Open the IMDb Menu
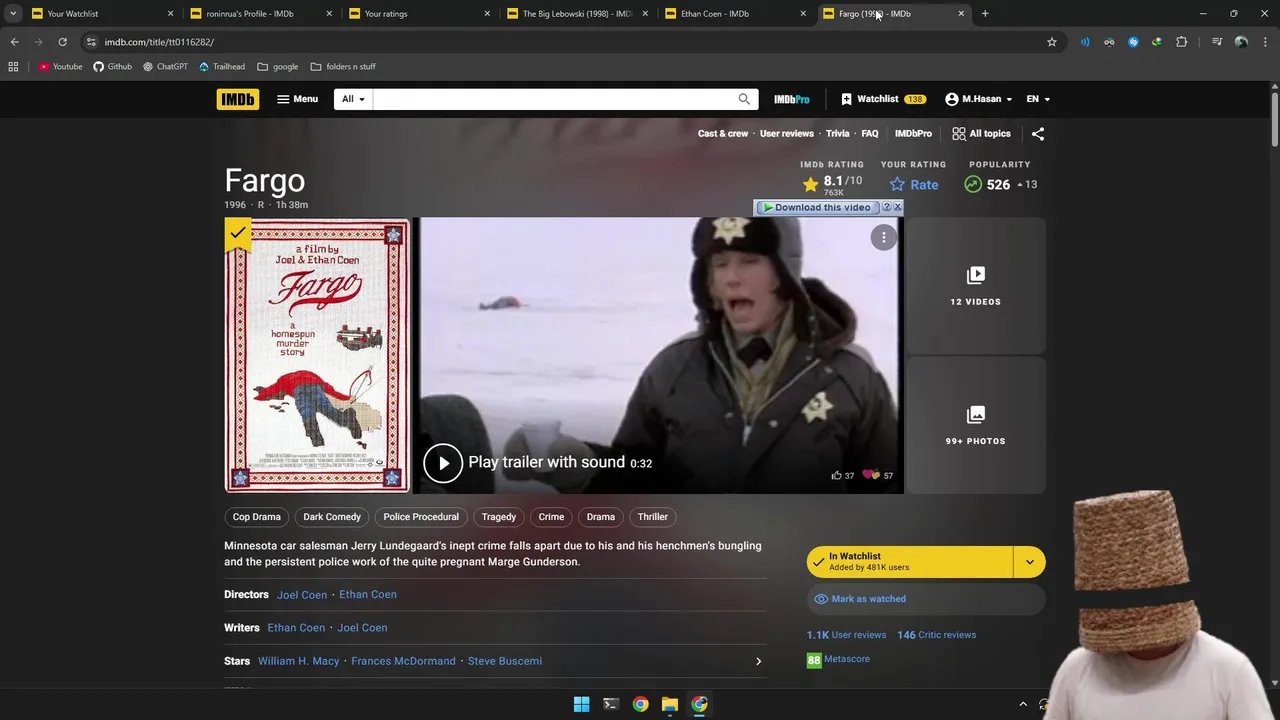The image size is (1280, 720). point(297,99)
